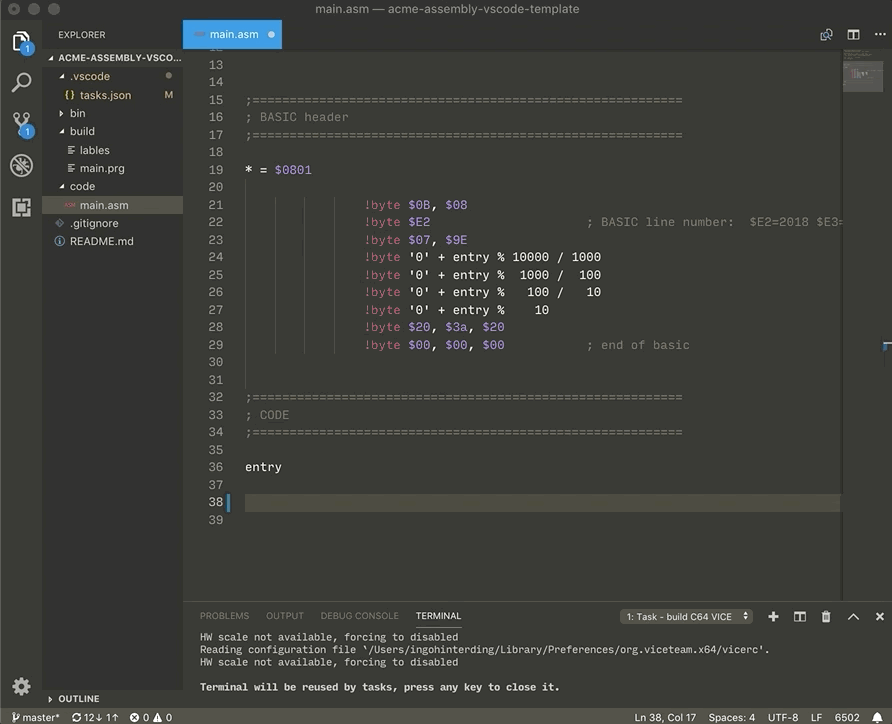Viewport: 892px width, 724px height.
Task: Click 'Terminal will be reused by tasks' message
Action: 379,687
